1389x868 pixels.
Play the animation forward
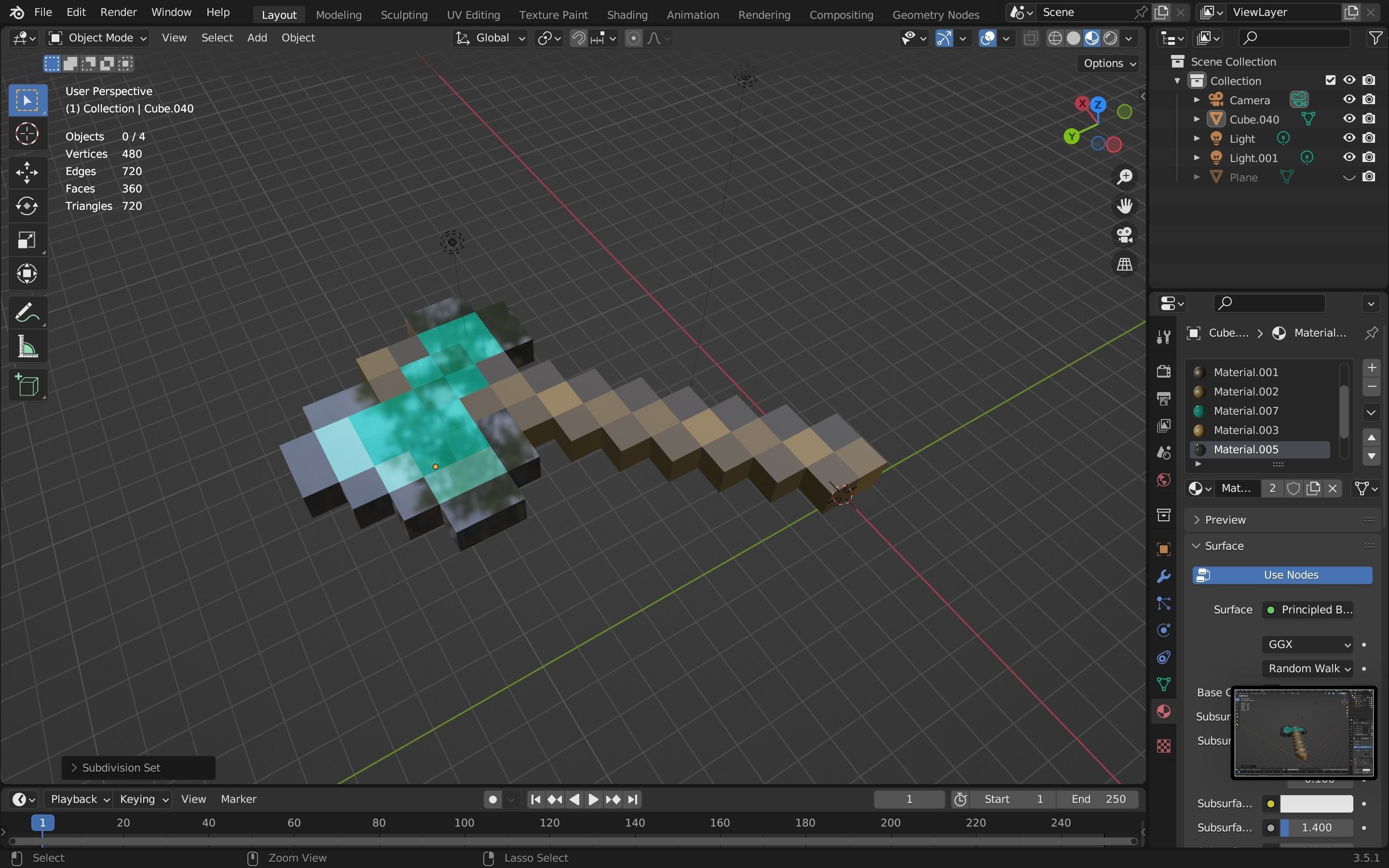(x=593, y=800)
